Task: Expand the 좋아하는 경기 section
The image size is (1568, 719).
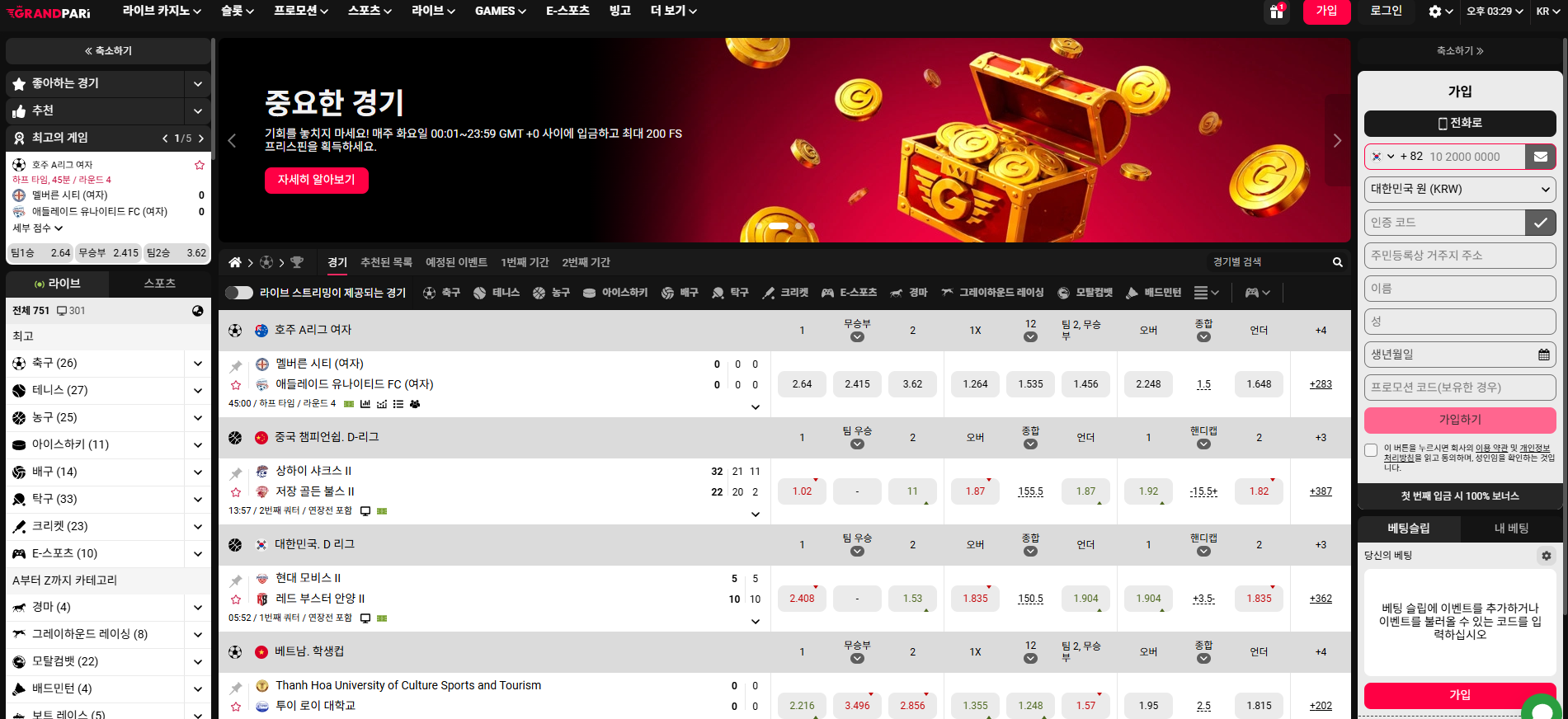Action: pos(197,83)
